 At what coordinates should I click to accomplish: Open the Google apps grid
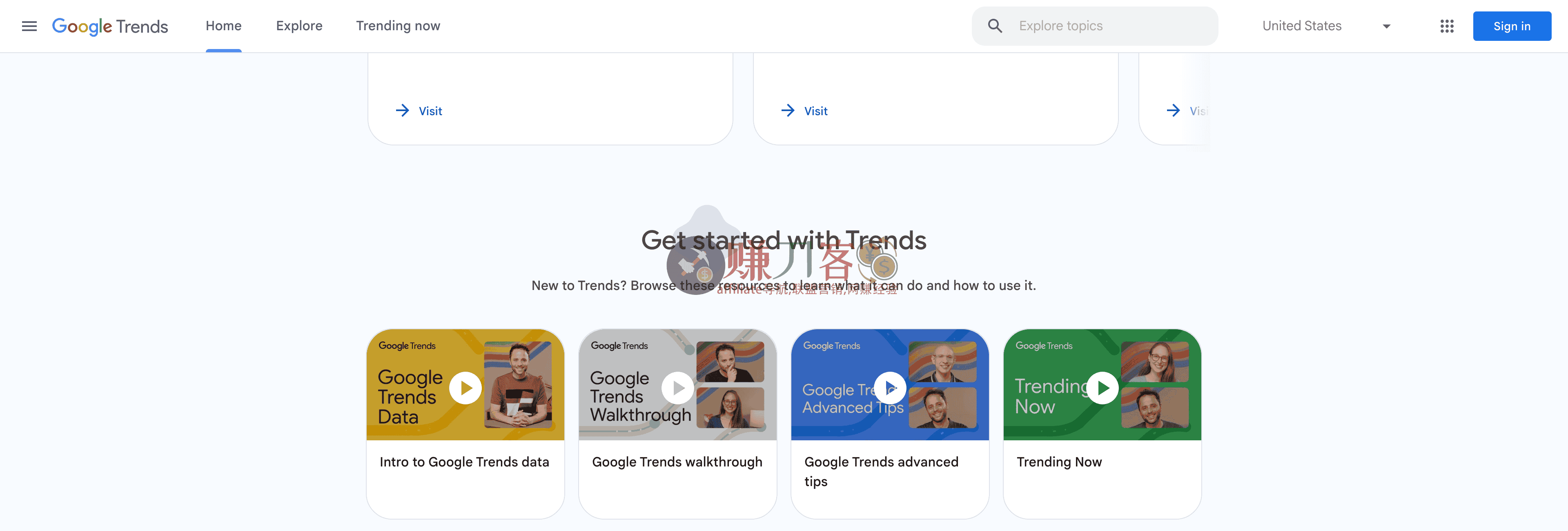pyautogui.click(x=1447, y=26)
